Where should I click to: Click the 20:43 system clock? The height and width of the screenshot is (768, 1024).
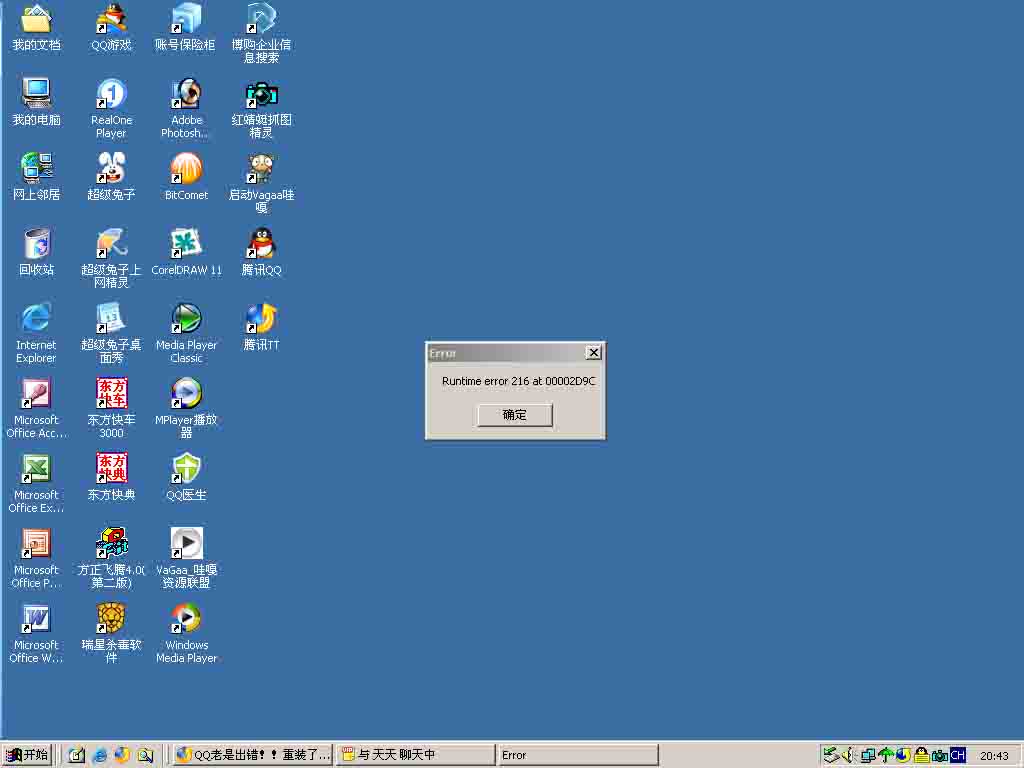(994, 756)
